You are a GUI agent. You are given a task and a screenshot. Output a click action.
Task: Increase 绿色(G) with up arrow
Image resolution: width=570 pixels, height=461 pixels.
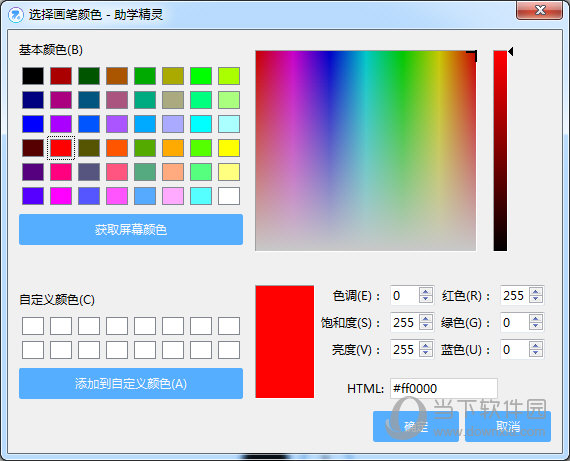(x=536, y=318)
